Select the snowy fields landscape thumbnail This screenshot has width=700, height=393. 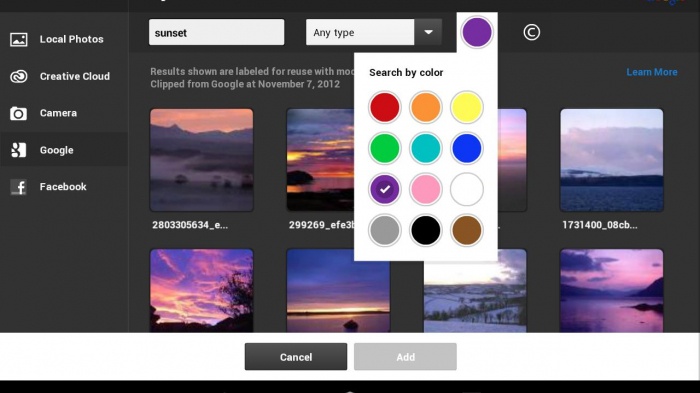(x=475, y=296)
